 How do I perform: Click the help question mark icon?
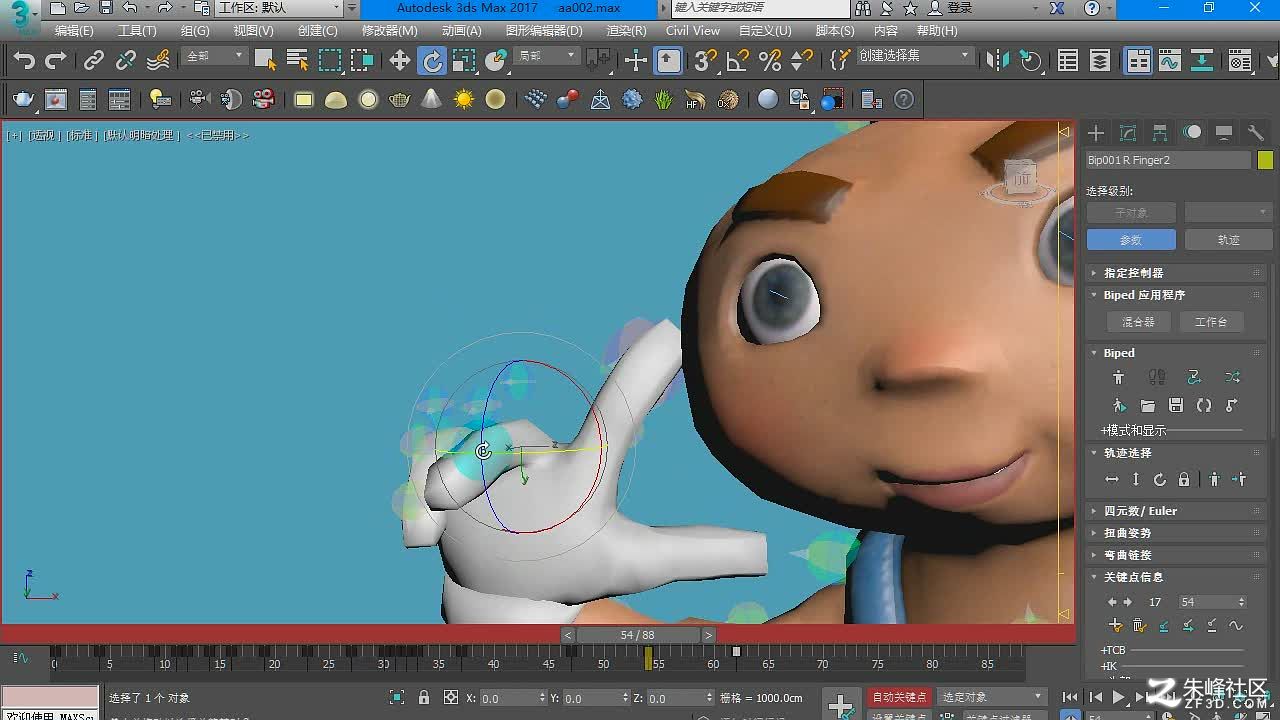[904, 100]
